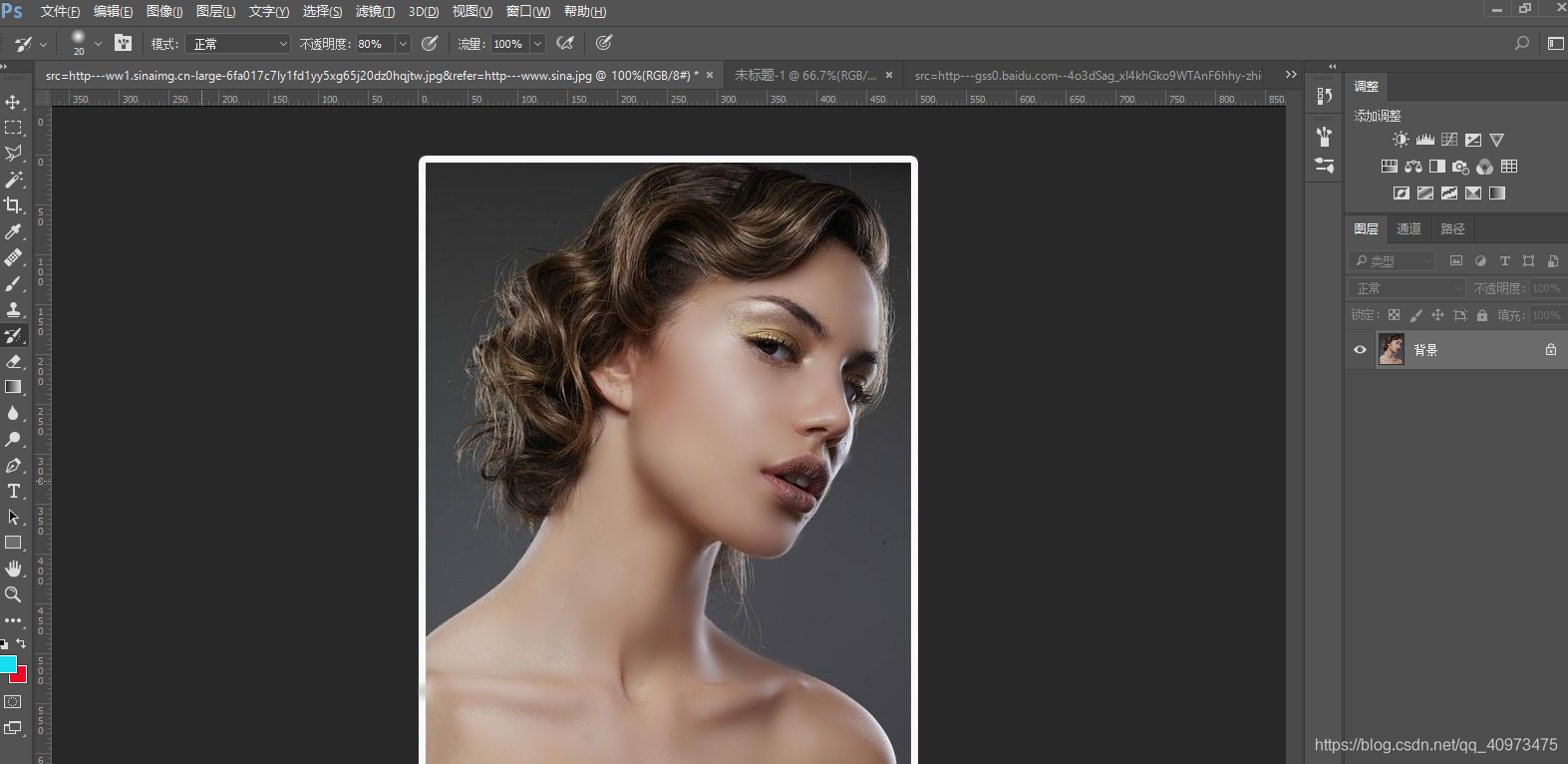The height and width of the screenshot is (764, 1568).
Task: Toggle pressure control for opacity
Action: pos(430,43)
